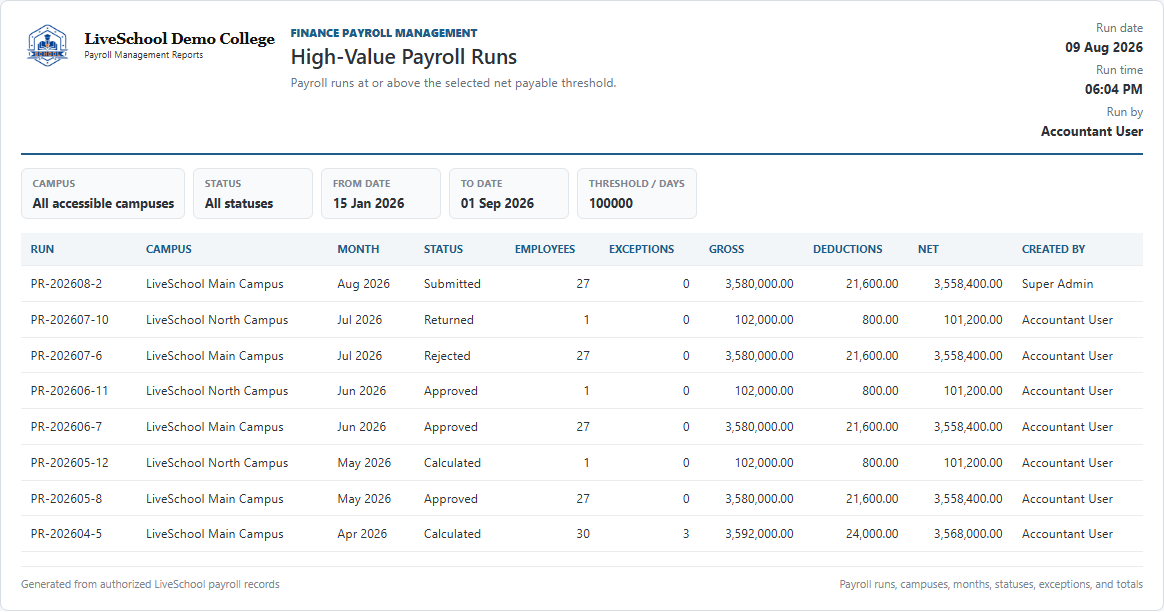Click the From Date 15 Jan 2026 field
The width and height of the screenshot is (1164, 612).
pos(381,194)
